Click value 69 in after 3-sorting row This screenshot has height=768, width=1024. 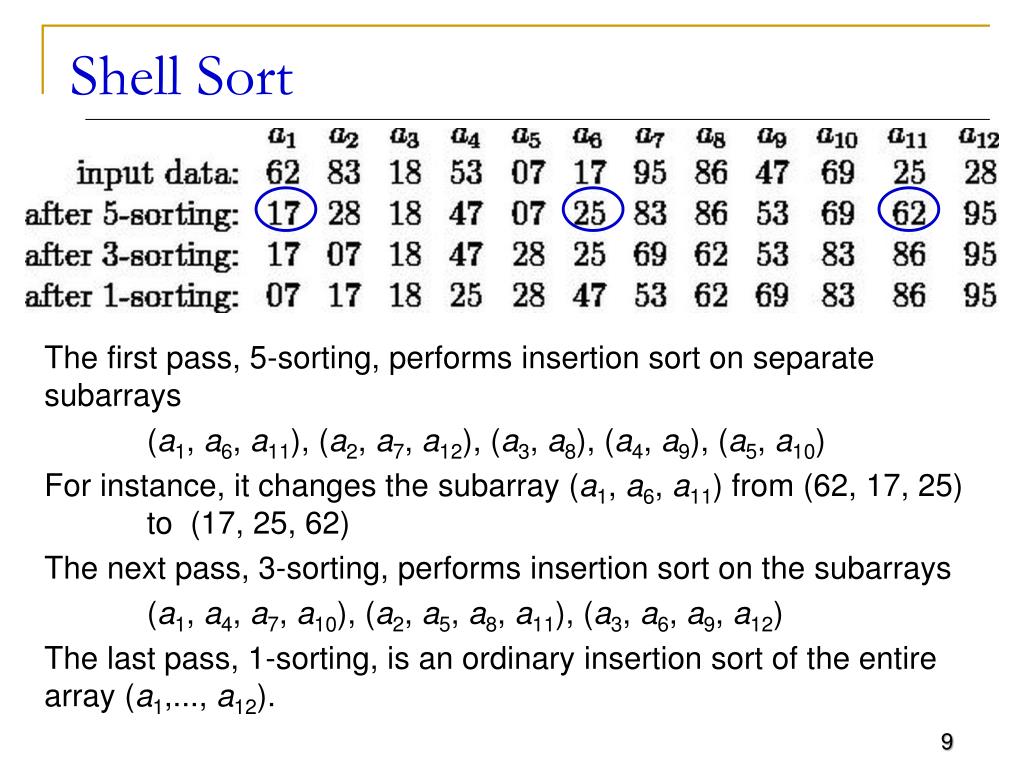(x=650, y=254)
